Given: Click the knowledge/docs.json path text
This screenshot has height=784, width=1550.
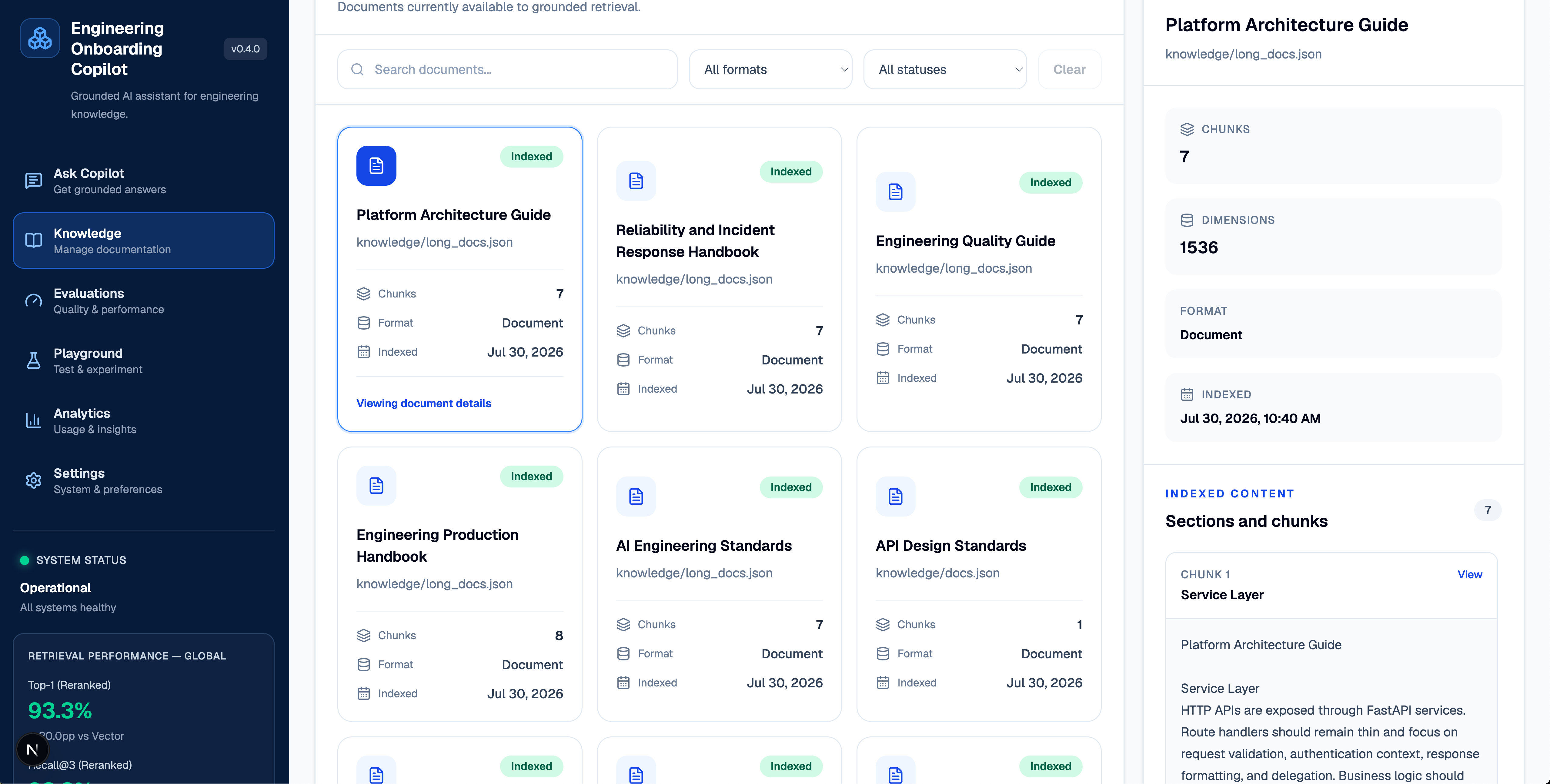Looking at the screenshot, I should click(x=937, y=573).
